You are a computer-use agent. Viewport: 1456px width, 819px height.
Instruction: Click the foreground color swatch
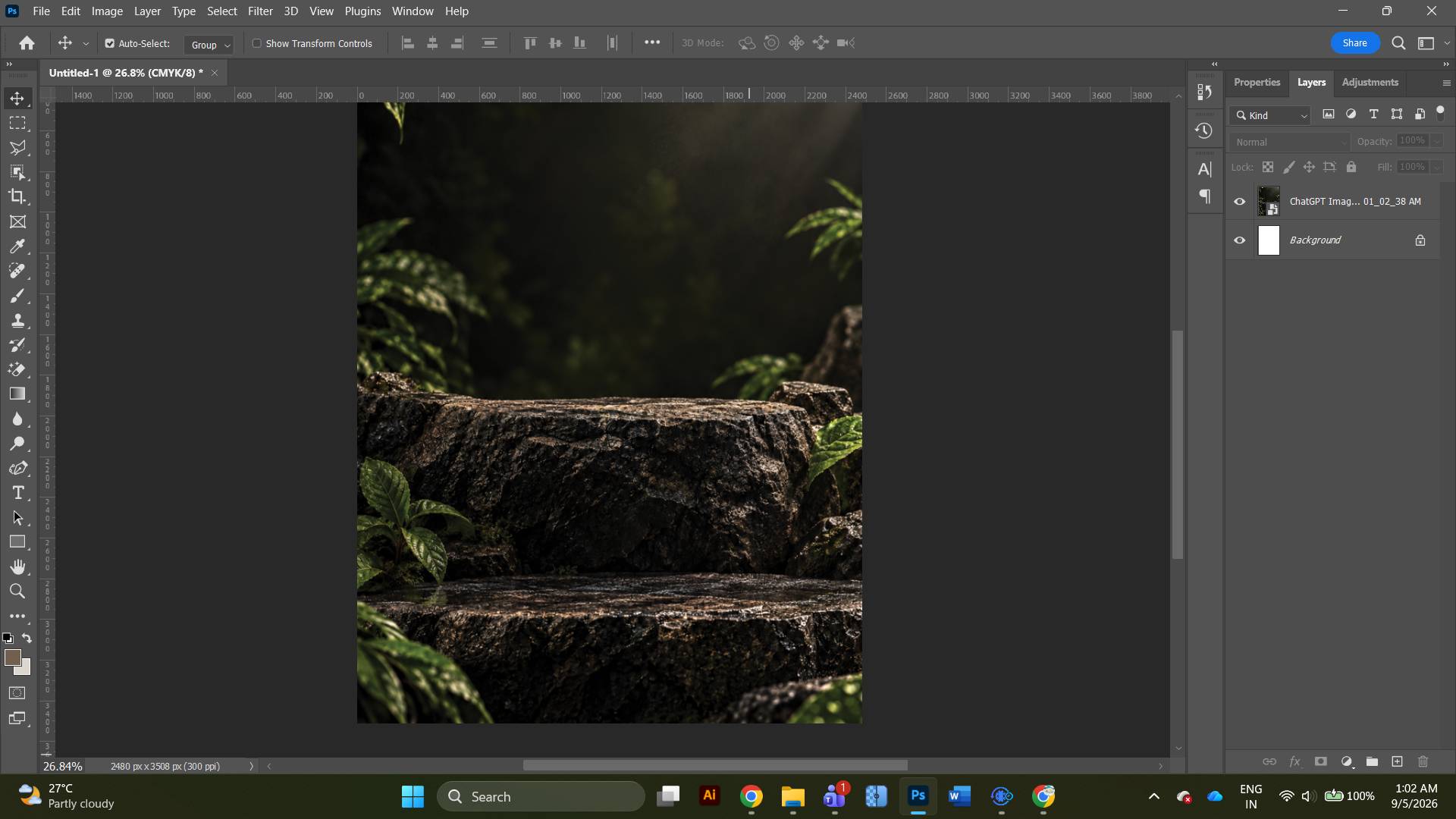coord(12,658)
